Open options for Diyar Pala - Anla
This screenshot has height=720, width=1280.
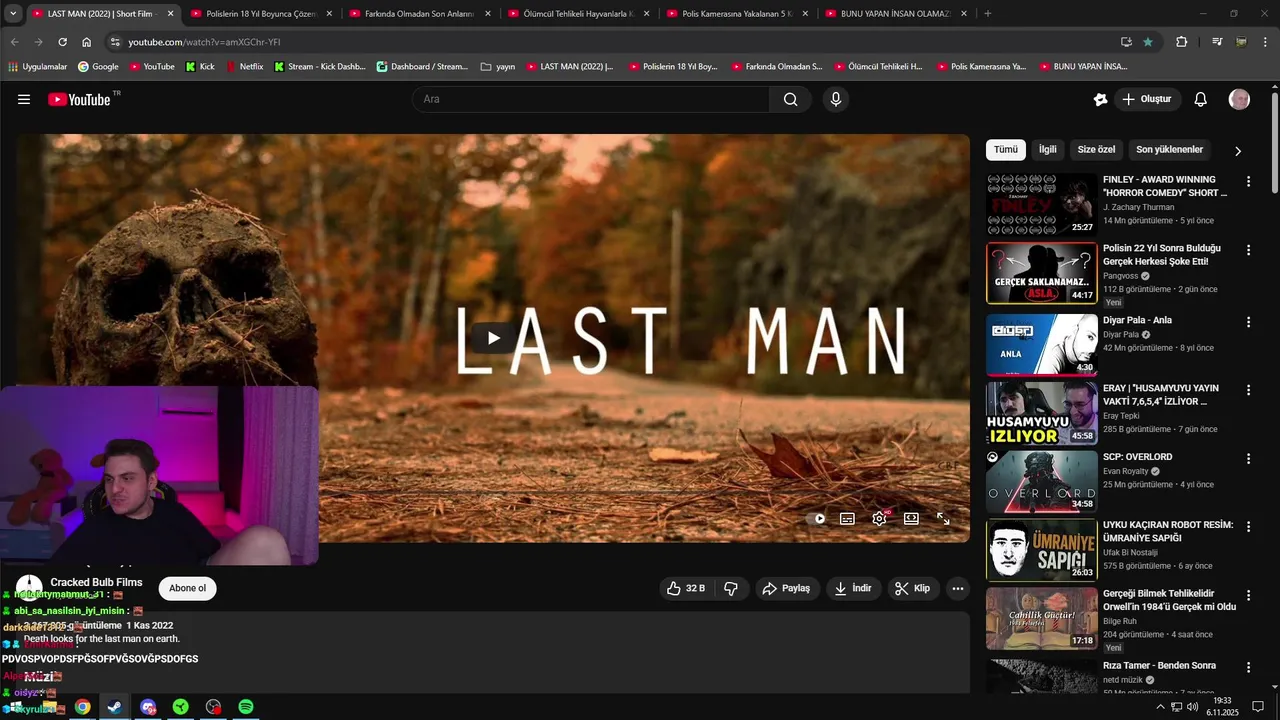tap(1248, 322)
